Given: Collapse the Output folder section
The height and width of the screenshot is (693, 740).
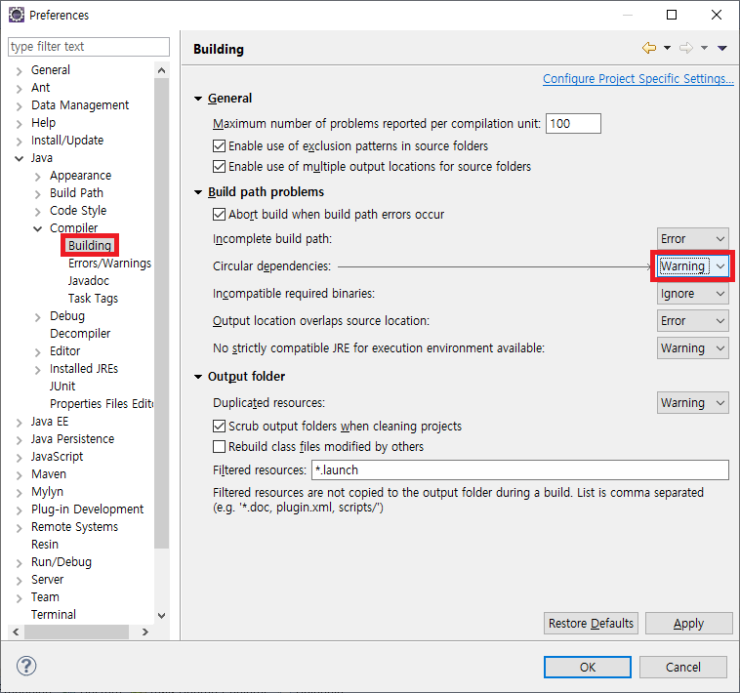Looking at the screenshot, I should 198,377.
